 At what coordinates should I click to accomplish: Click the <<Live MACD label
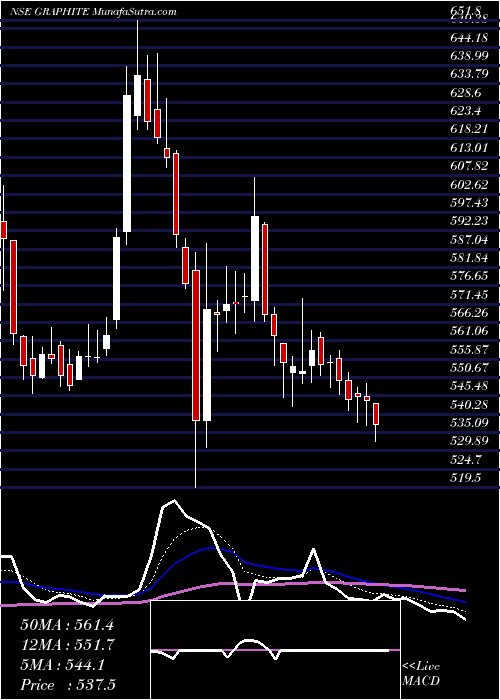(421, 674)
